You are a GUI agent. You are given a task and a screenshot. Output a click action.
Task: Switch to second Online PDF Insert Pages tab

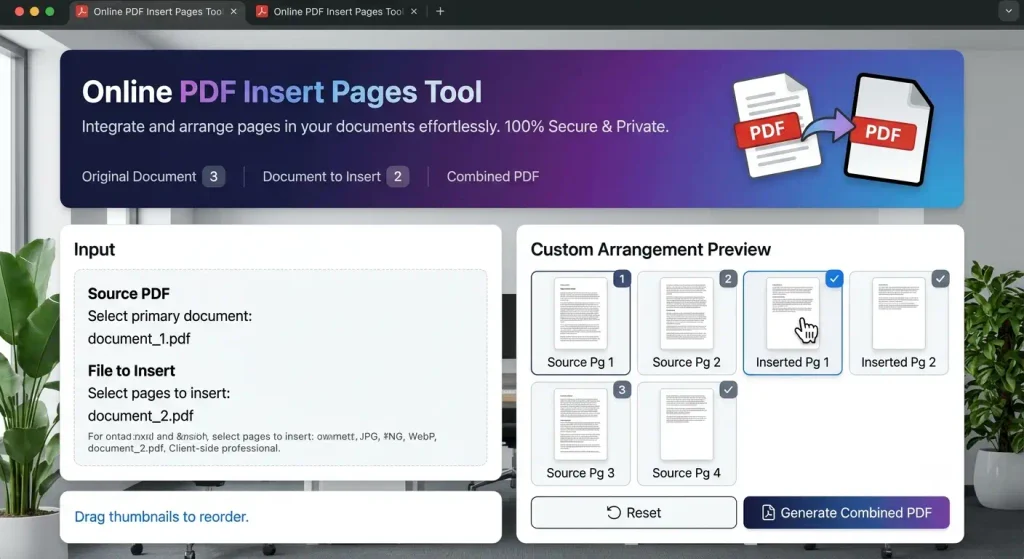(336, 12)
